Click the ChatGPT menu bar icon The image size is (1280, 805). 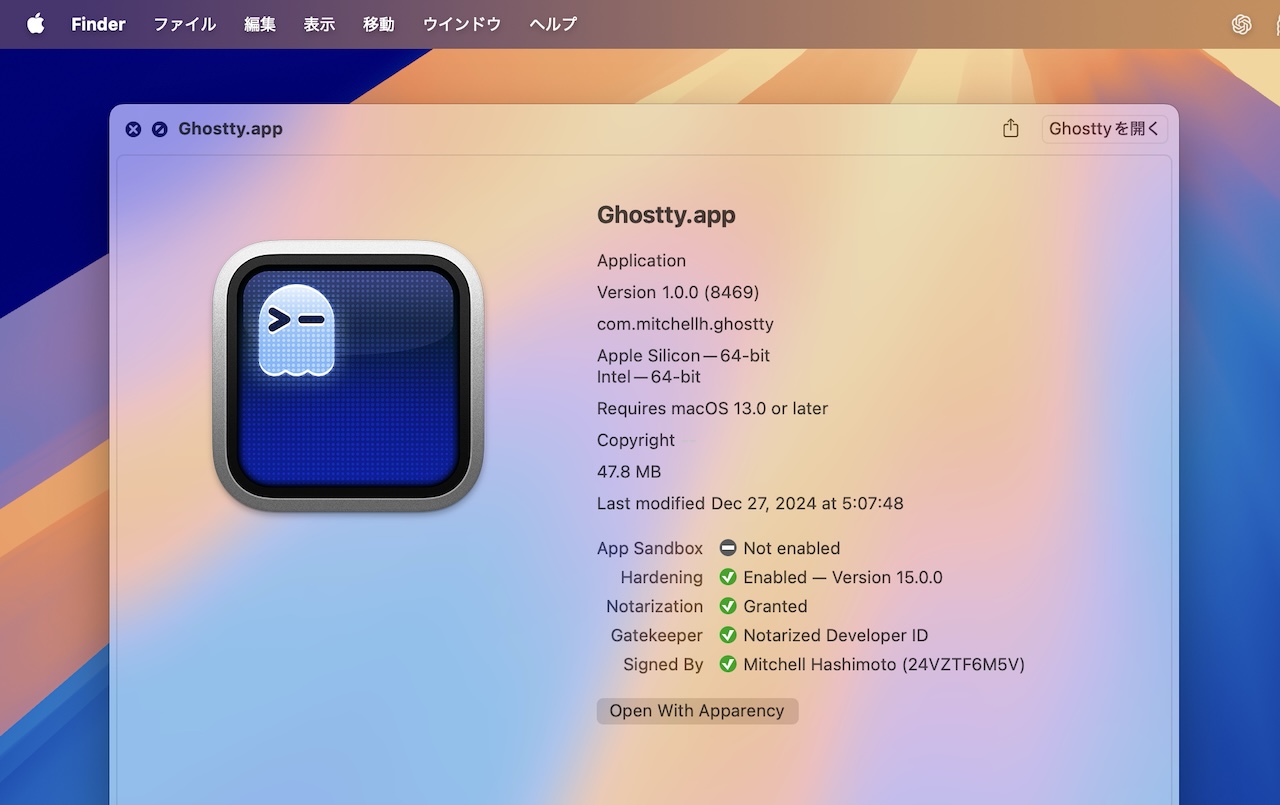[1242, 24]
